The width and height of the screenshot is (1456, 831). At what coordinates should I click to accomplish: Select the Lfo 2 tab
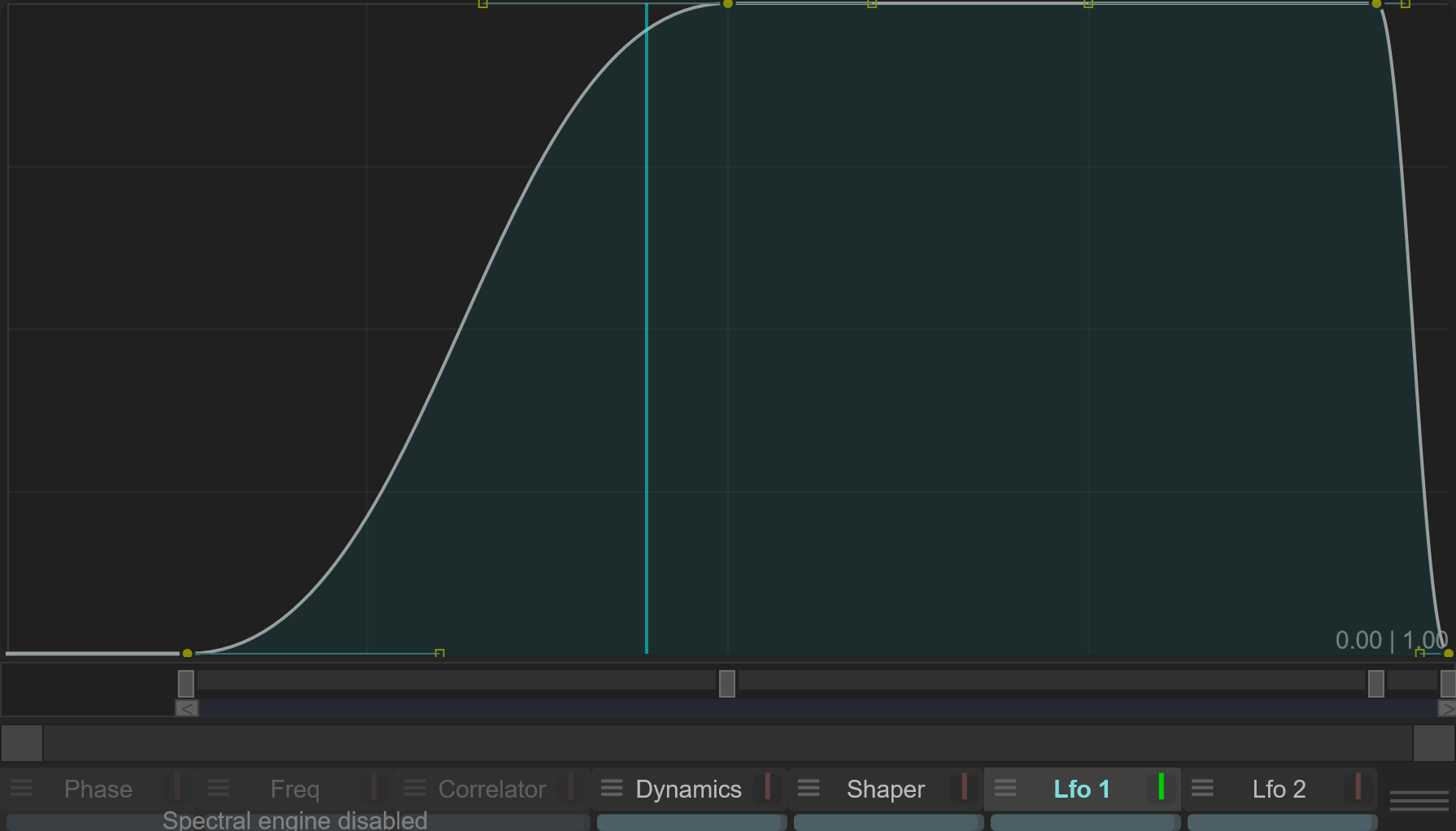tap(1279, 789)
